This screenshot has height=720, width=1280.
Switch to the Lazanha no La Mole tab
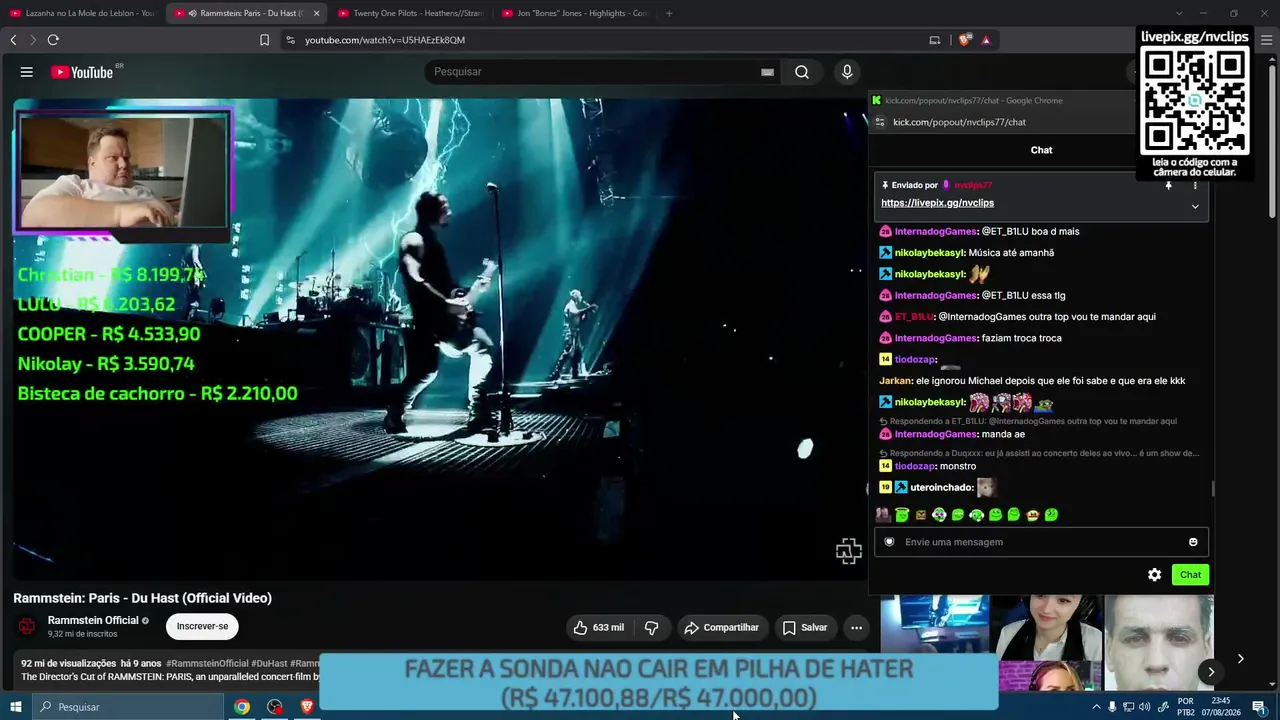pyautogui.click(x=83, y=13)
